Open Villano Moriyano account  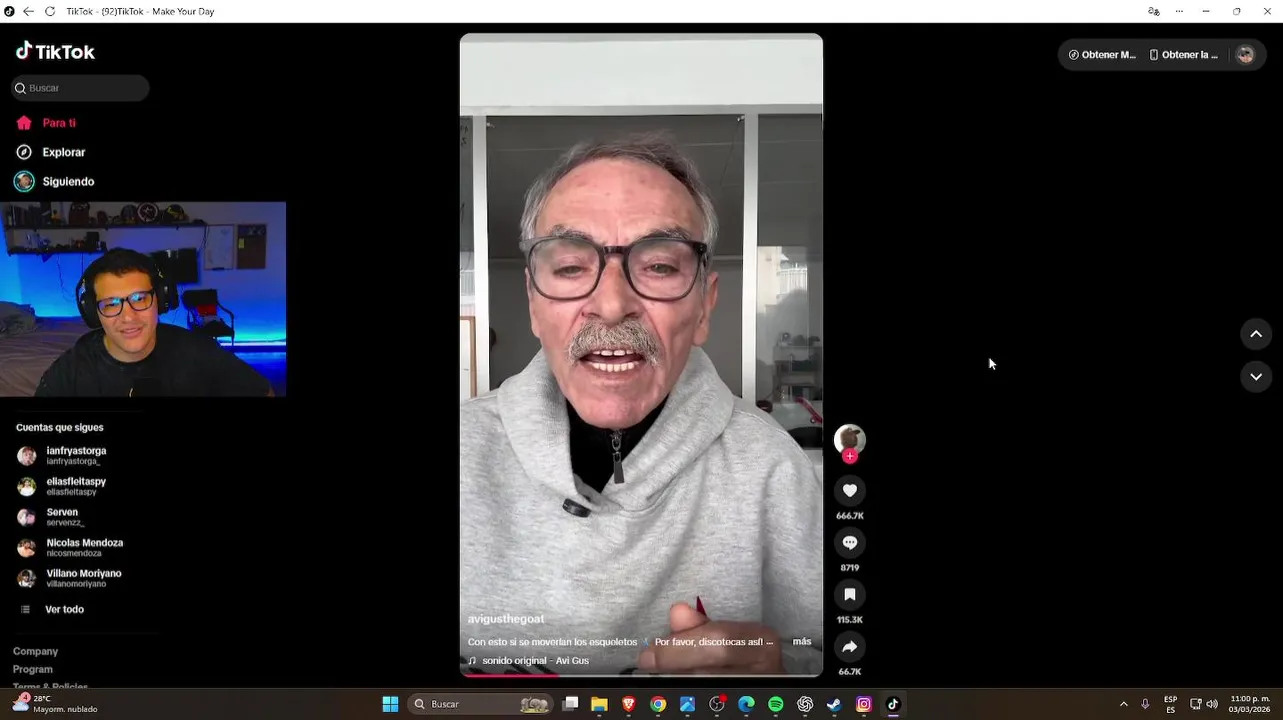[x=83, y=578]
